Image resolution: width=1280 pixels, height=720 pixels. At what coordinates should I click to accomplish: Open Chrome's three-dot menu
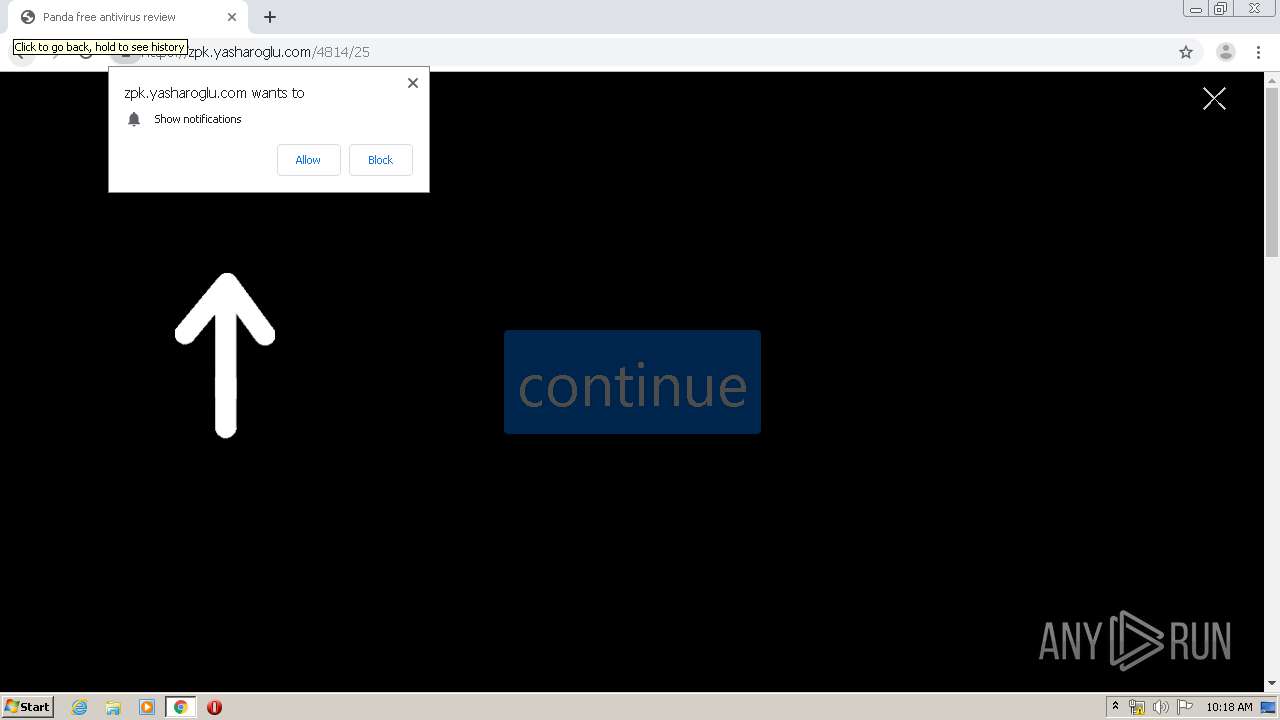pyautogui.click(x=1258, y=52)
